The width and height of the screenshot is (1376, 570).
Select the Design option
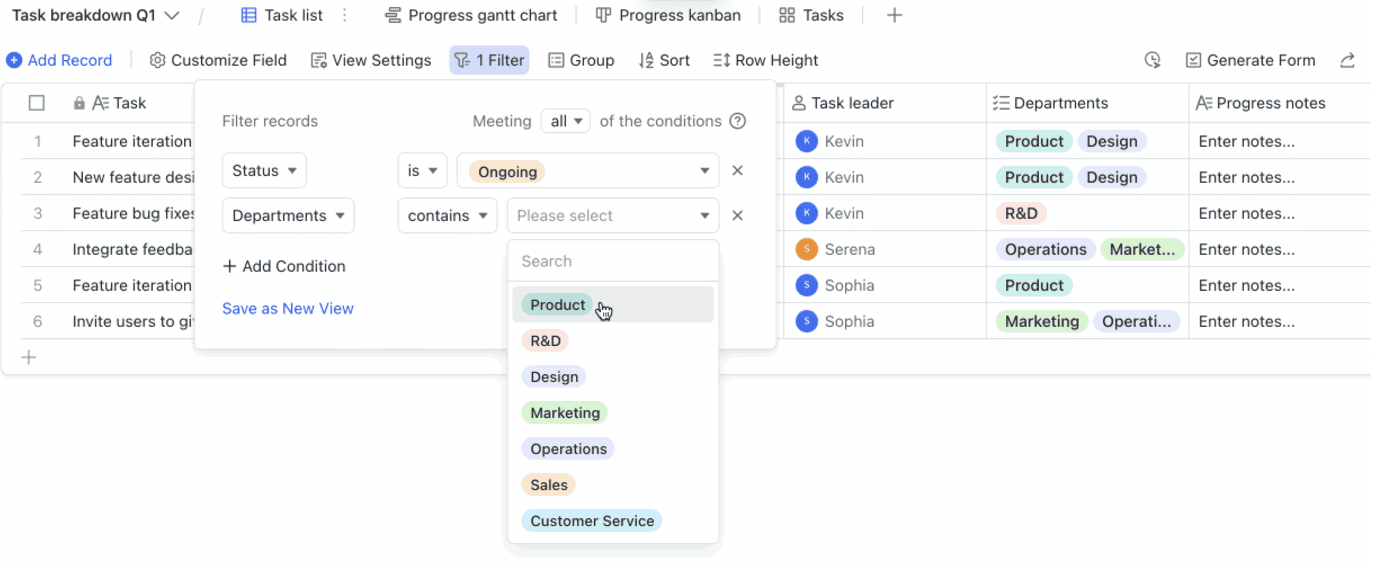(613, 377)
